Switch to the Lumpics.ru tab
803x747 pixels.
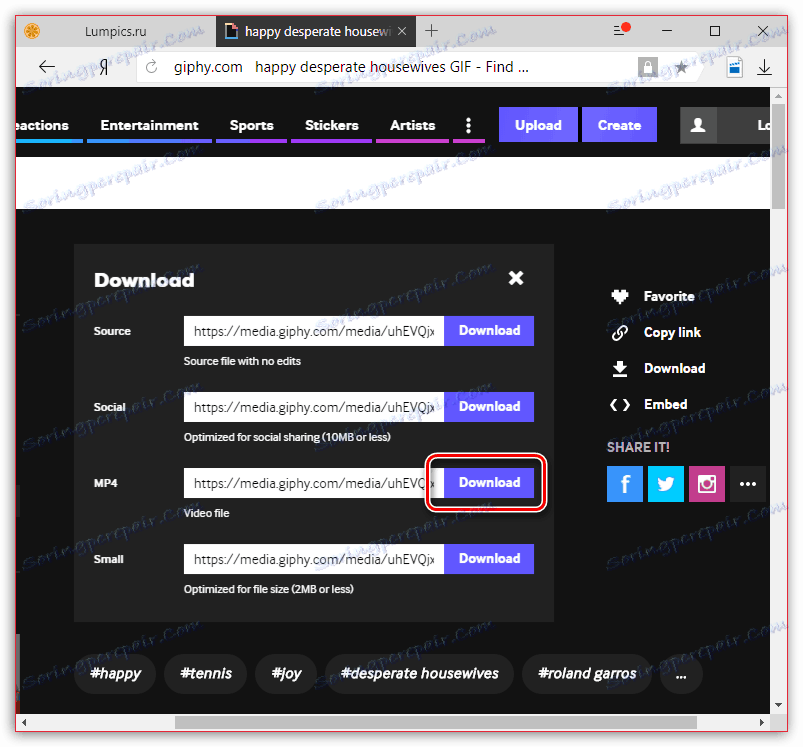coord(115,31)
